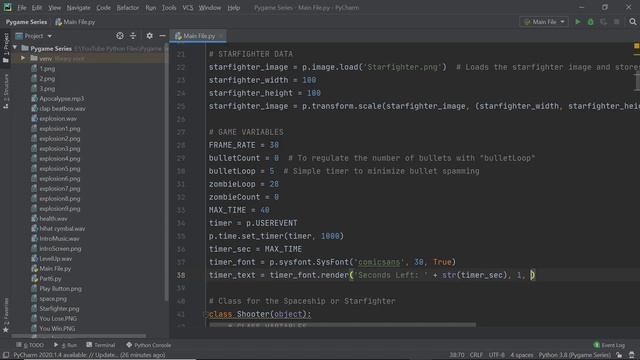Open the Edit menu
640x360 pixels.
pos(37,7)
